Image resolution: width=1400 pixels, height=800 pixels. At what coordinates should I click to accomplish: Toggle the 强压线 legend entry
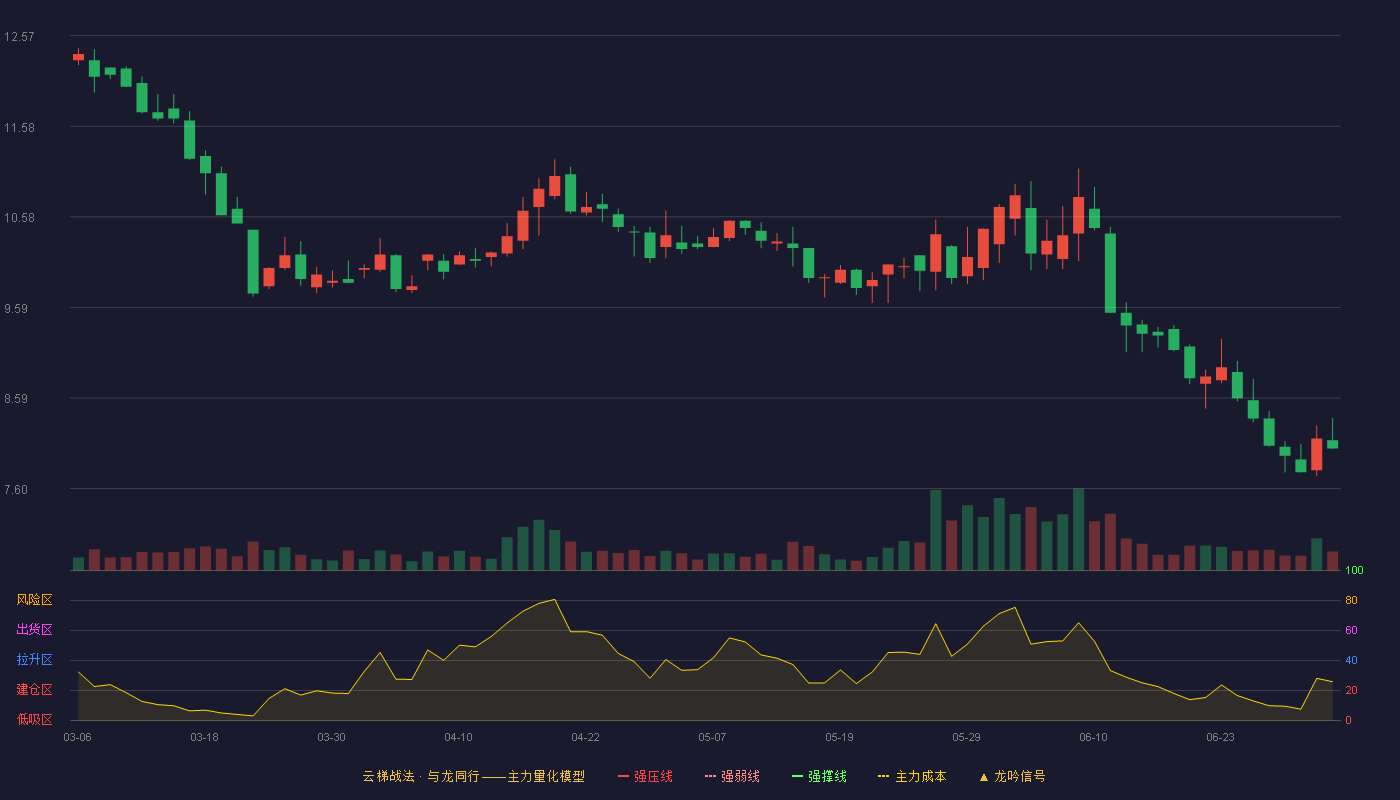click(x=645, y=776)
